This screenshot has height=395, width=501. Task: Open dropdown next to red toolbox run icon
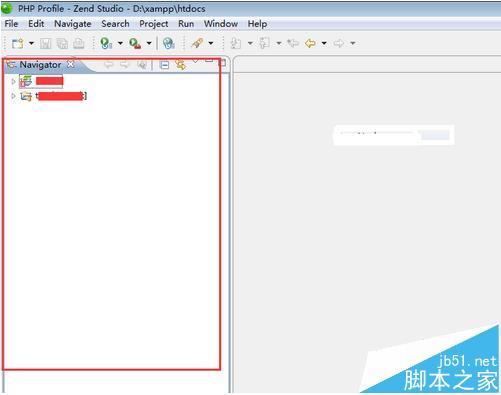[149, 43]
